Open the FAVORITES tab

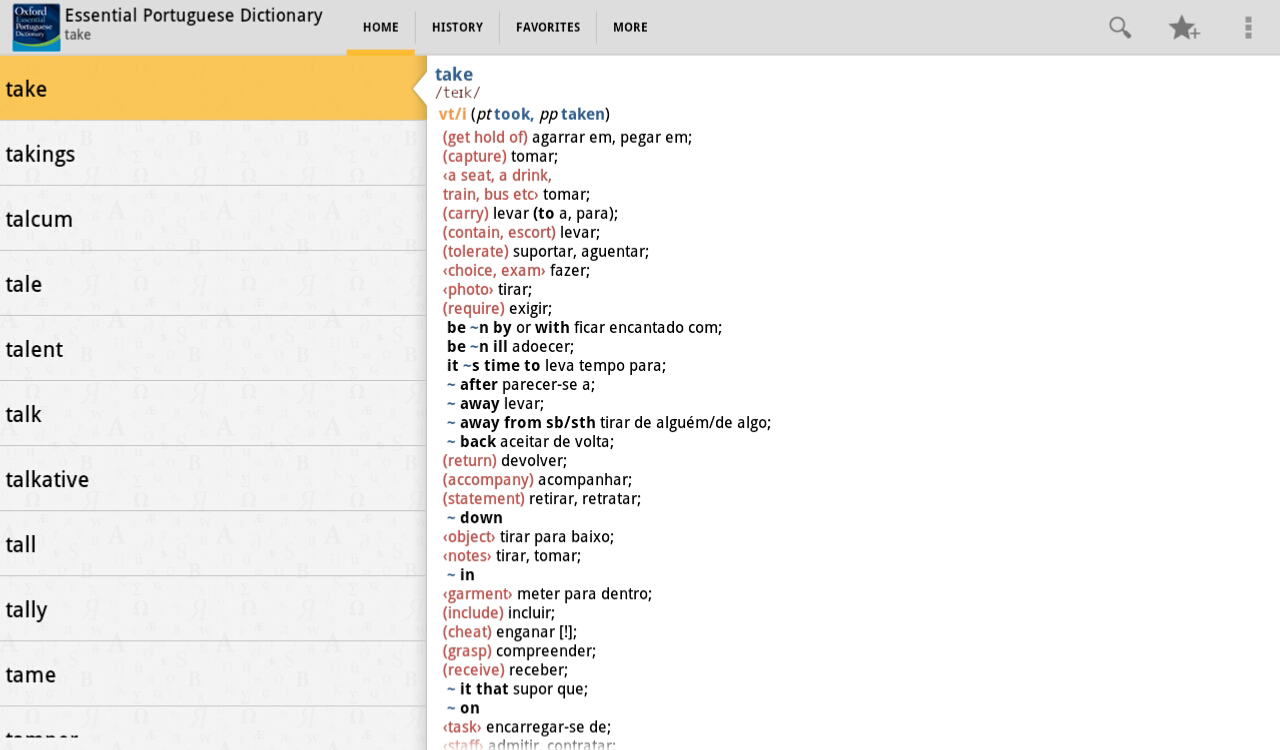pos(548,27)
